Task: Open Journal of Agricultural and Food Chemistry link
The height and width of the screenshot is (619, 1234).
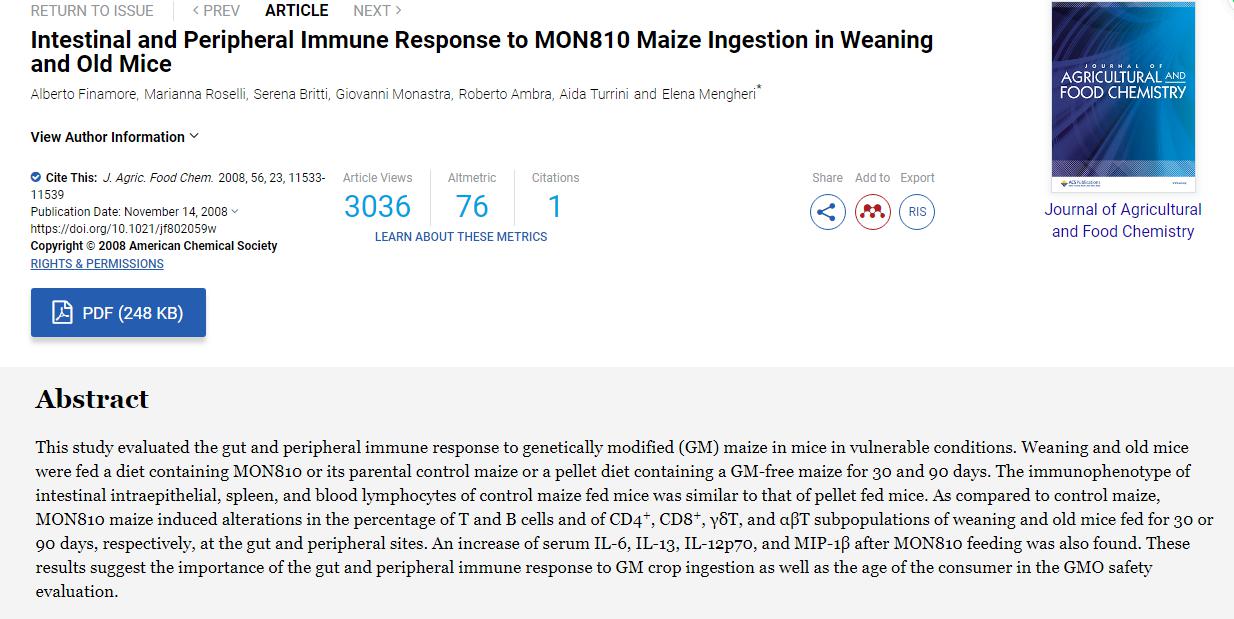Action: pyautogui.click(x=1123, y=220)
